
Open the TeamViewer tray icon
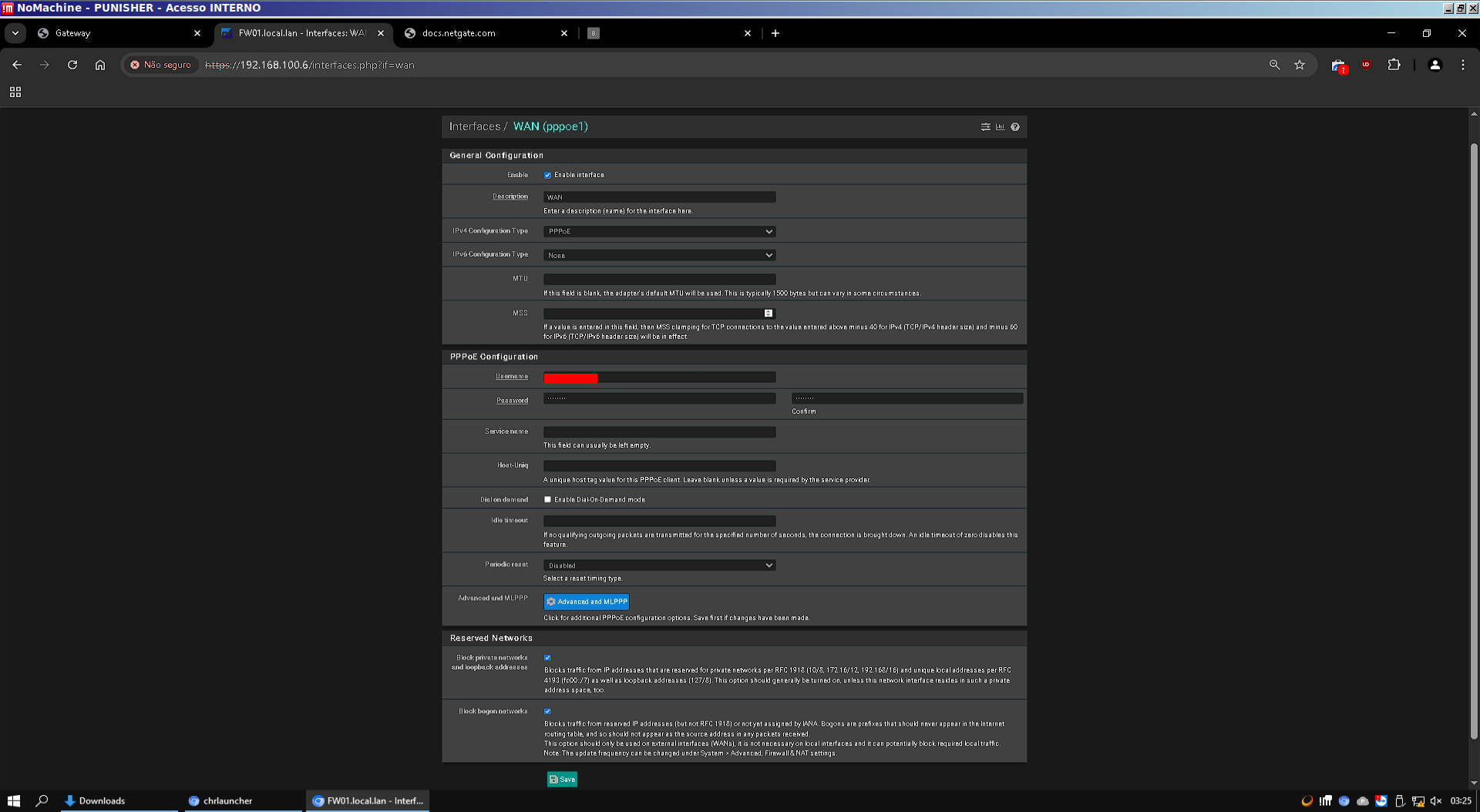[x=1381, y=800]
